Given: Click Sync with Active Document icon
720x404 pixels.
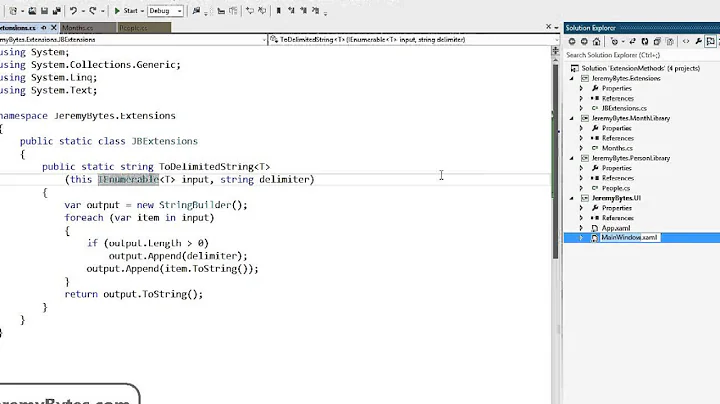Looking at the screenshot, I should (x=632, y=42).
